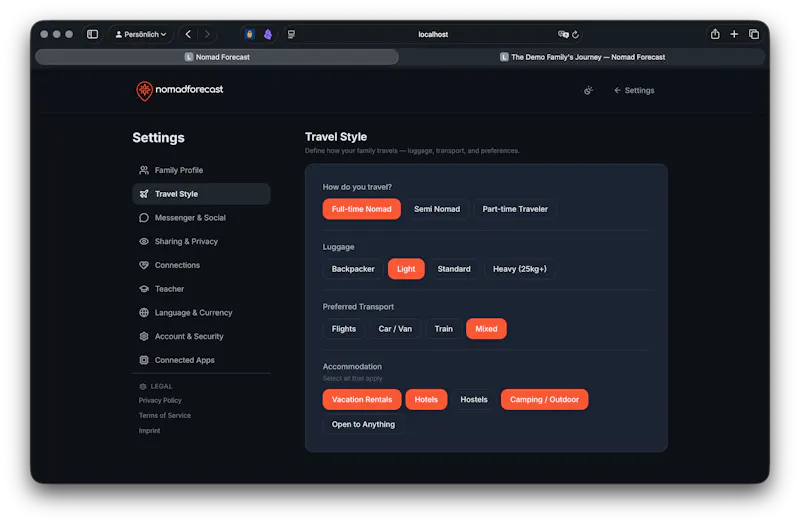Open Language & Currency settings

pos(201,313)
